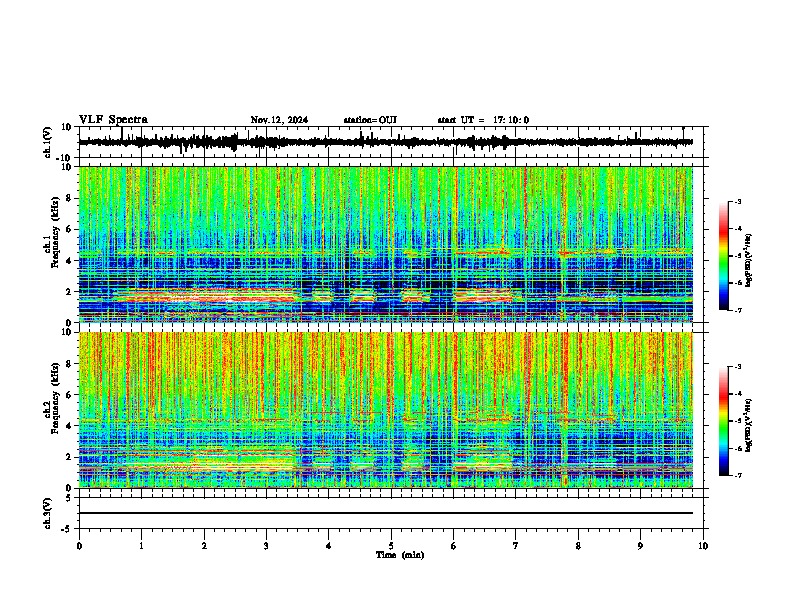Click the flat ch.3 voltage line
This screenshot has height=612, width=792.
pyautogui.click(x=386, y=513)
